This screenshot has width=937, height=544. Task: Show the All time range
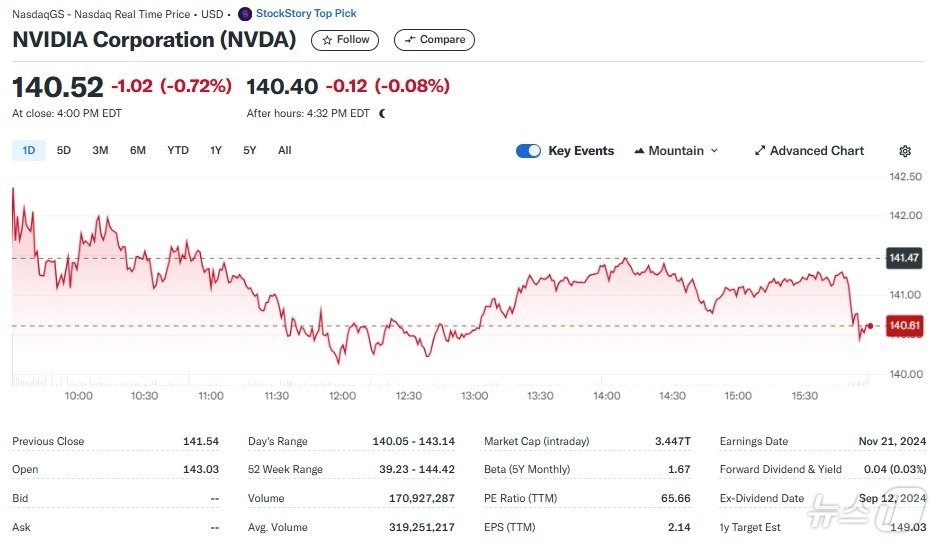click(x=285, y=151)
